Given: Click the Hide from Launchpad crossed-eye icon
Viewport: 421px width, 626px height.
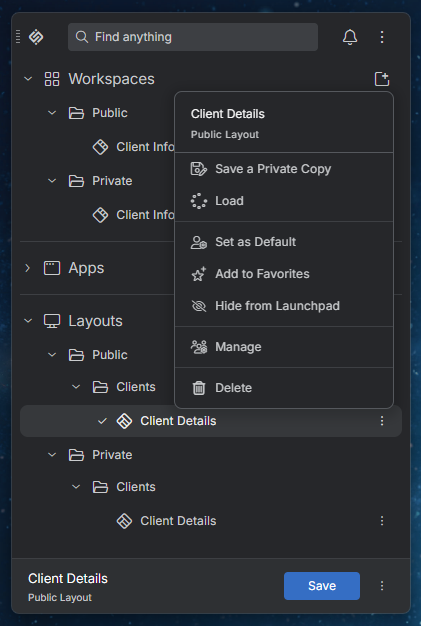Looking at the screenshot, I should 199,306.
